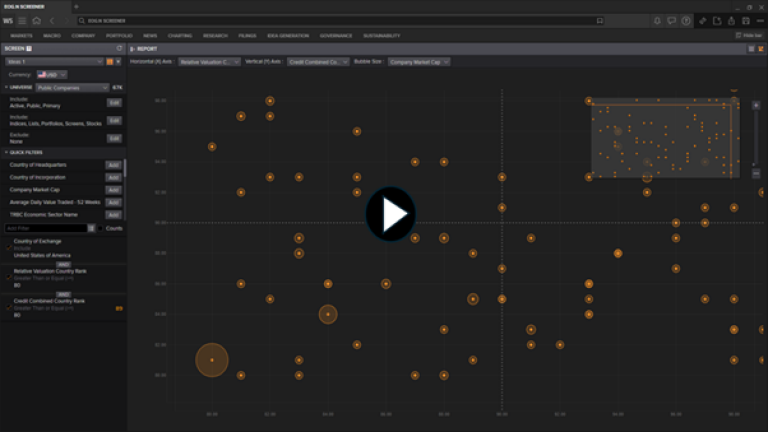Open the Charting menu tab
768x432 pixels.
(x=180, y=35)
